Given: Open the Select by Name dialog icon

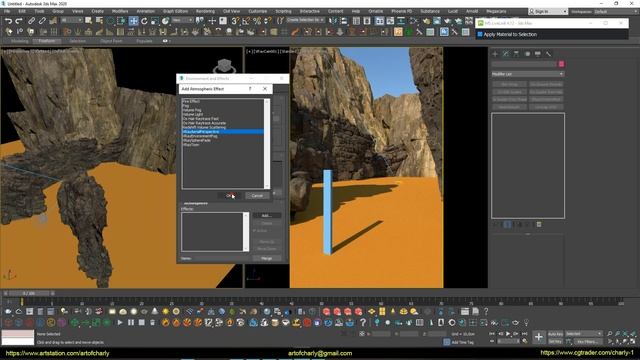Looking at the screenshot, I should coord(99,20).
